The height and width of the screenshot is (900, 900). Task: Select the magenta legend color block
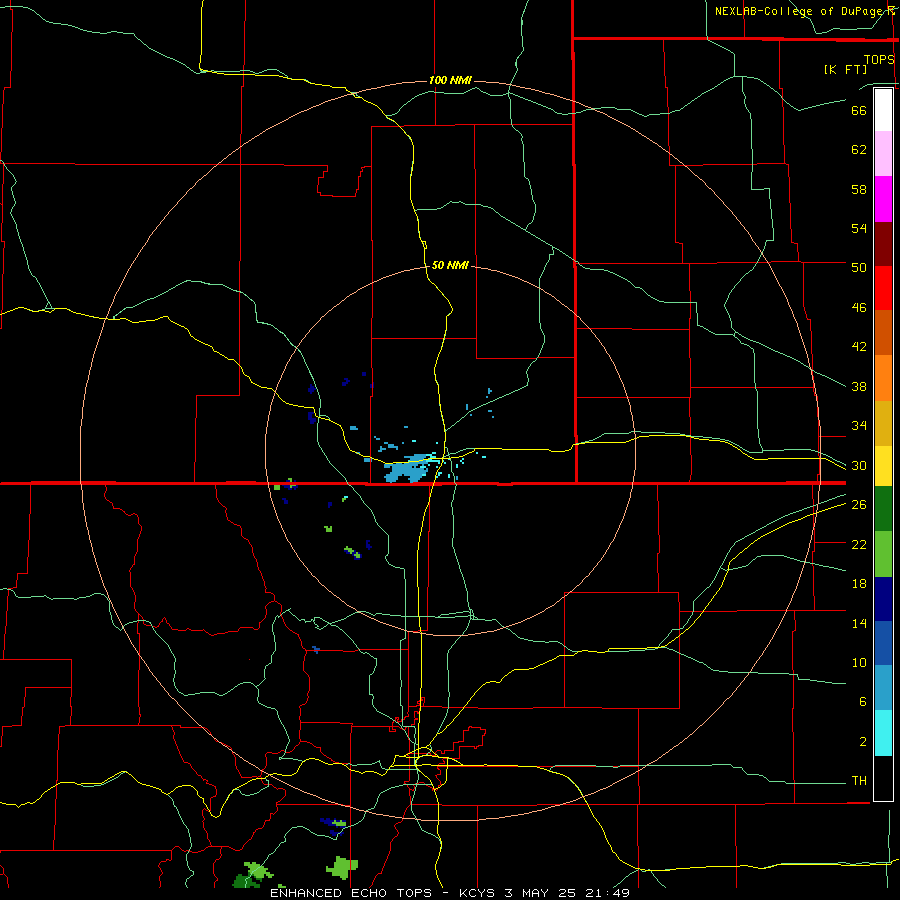pos(883,199)
